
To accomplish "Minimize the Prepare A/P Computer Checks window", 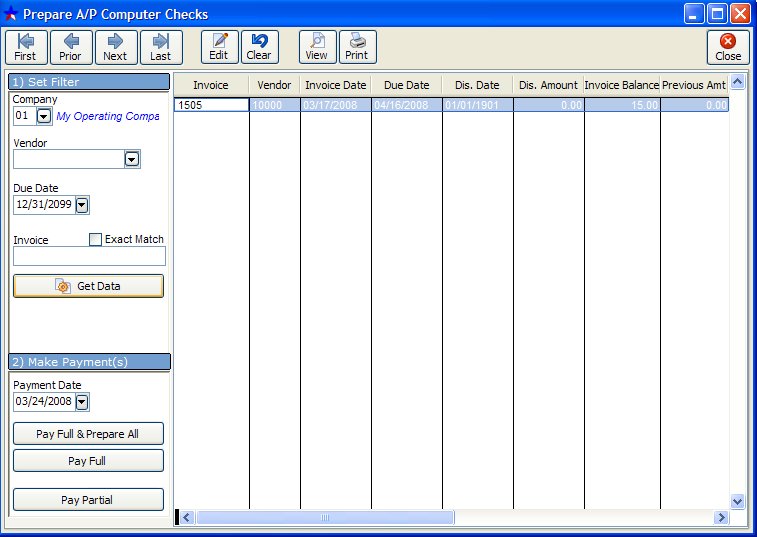I will (694, 14).
